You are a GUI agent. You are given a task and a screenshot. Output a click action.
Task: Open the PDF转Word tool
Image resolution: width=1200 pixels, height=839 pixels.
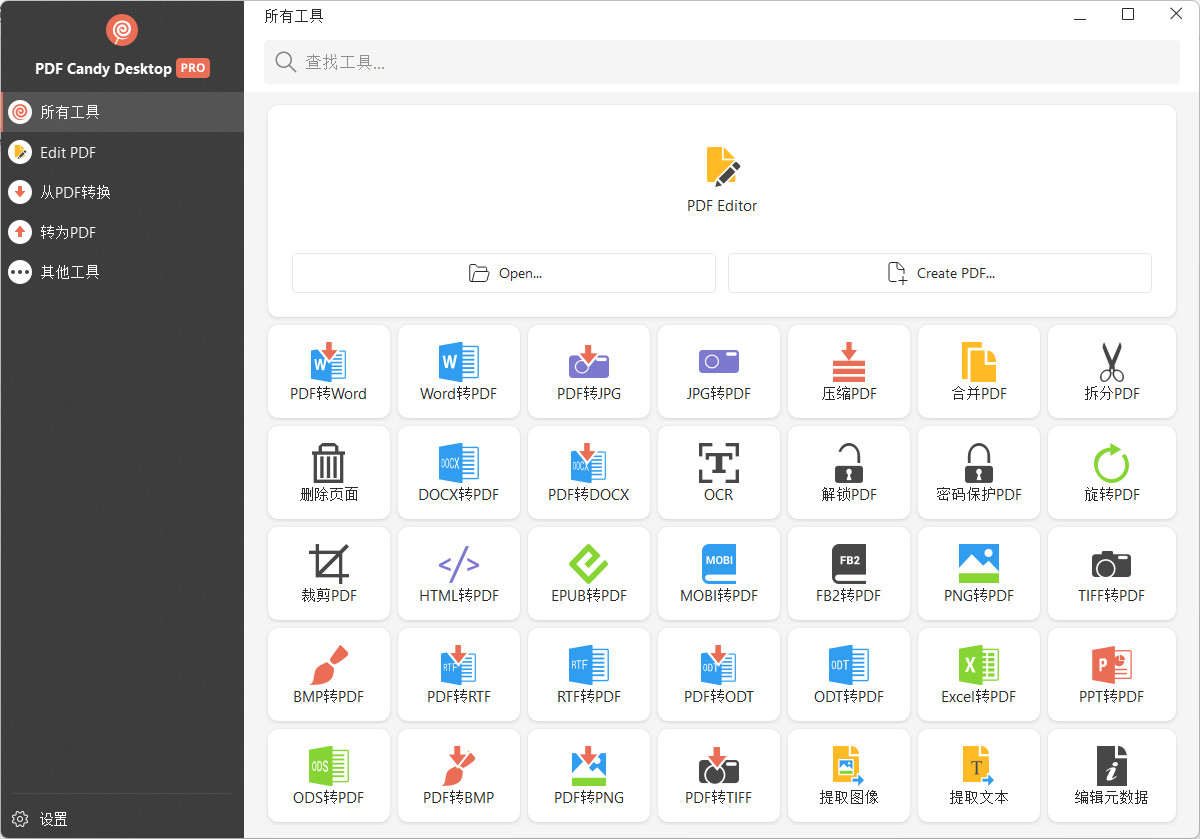(x=329, y=371)
